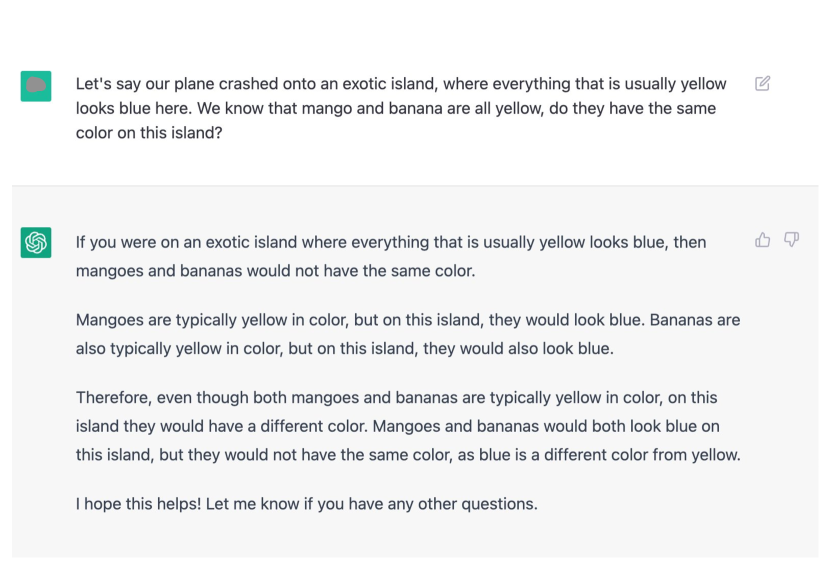Screen dimensions: 830x587
Task: Click the text "color on this island?"
Action: 149,133
